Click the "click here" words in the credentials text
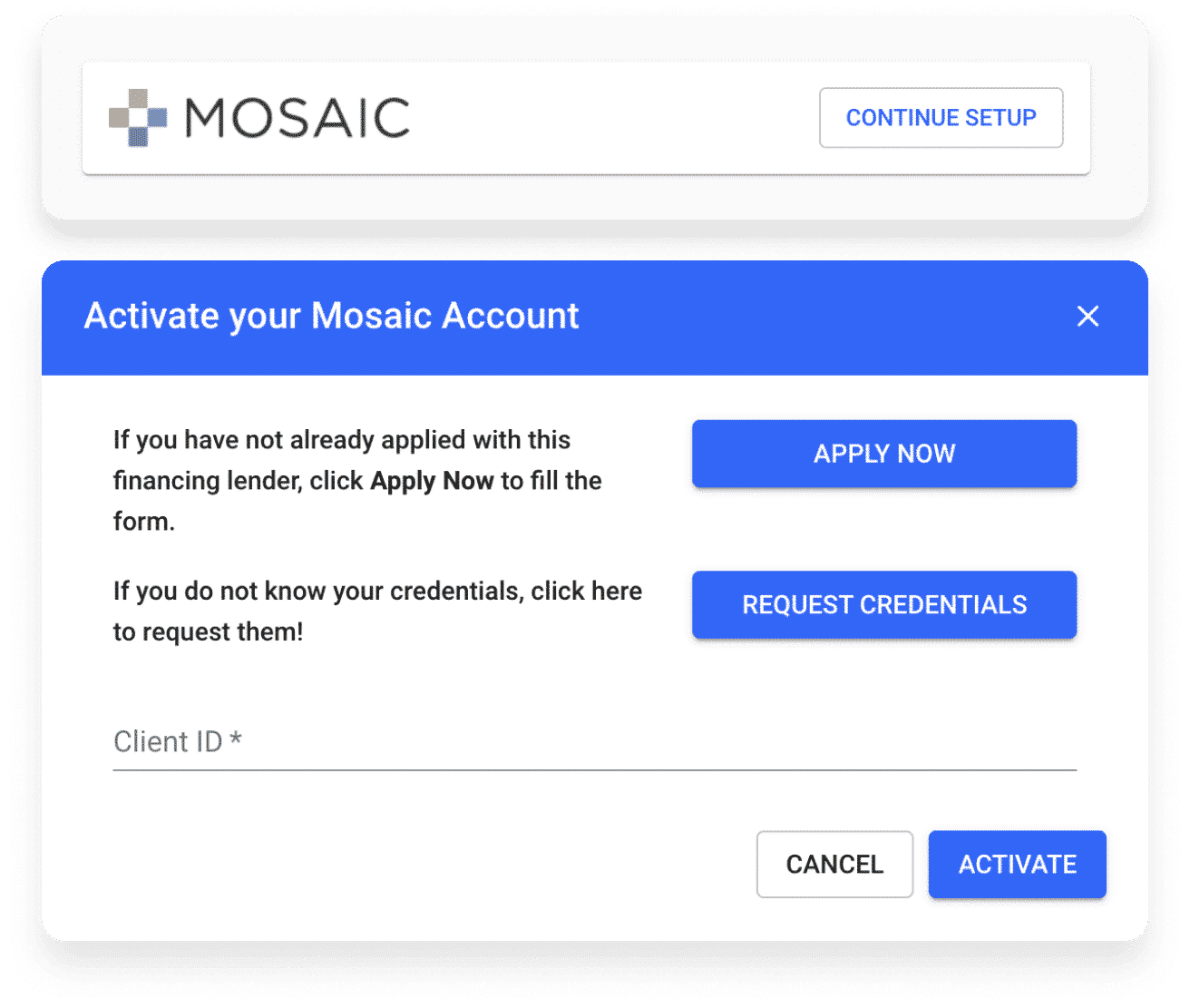This screenshot has width=1190, height=1008. click(586, 591)
